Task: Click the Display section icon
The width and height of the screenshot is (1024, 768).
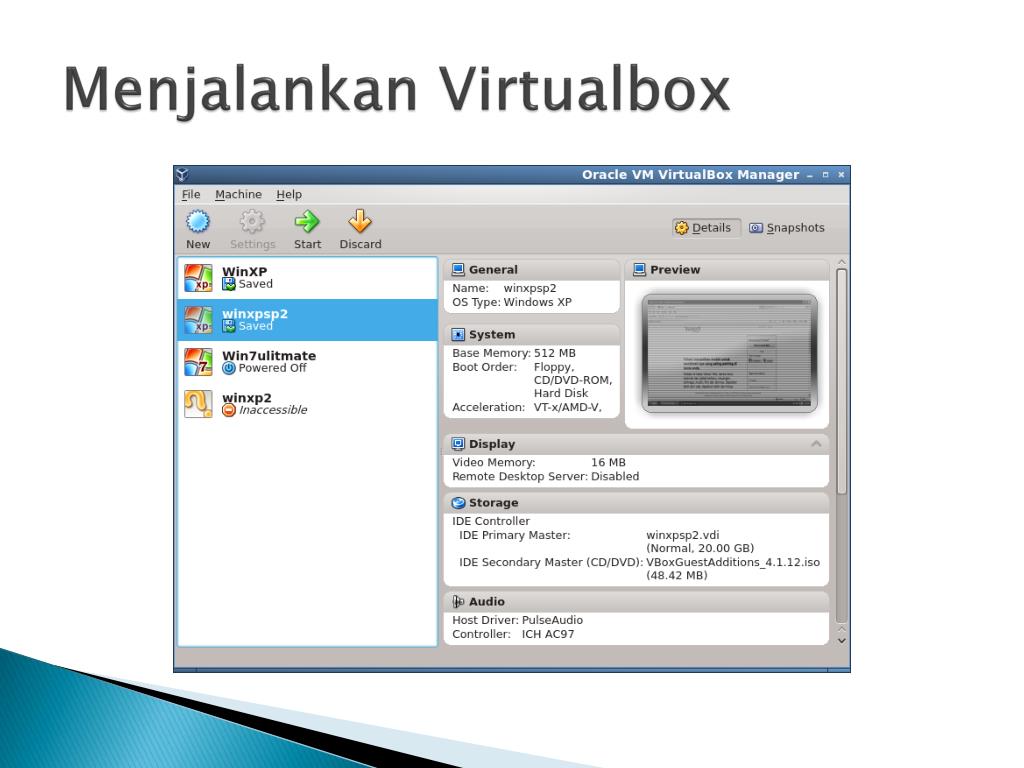Action: click(x=458, y=444)
